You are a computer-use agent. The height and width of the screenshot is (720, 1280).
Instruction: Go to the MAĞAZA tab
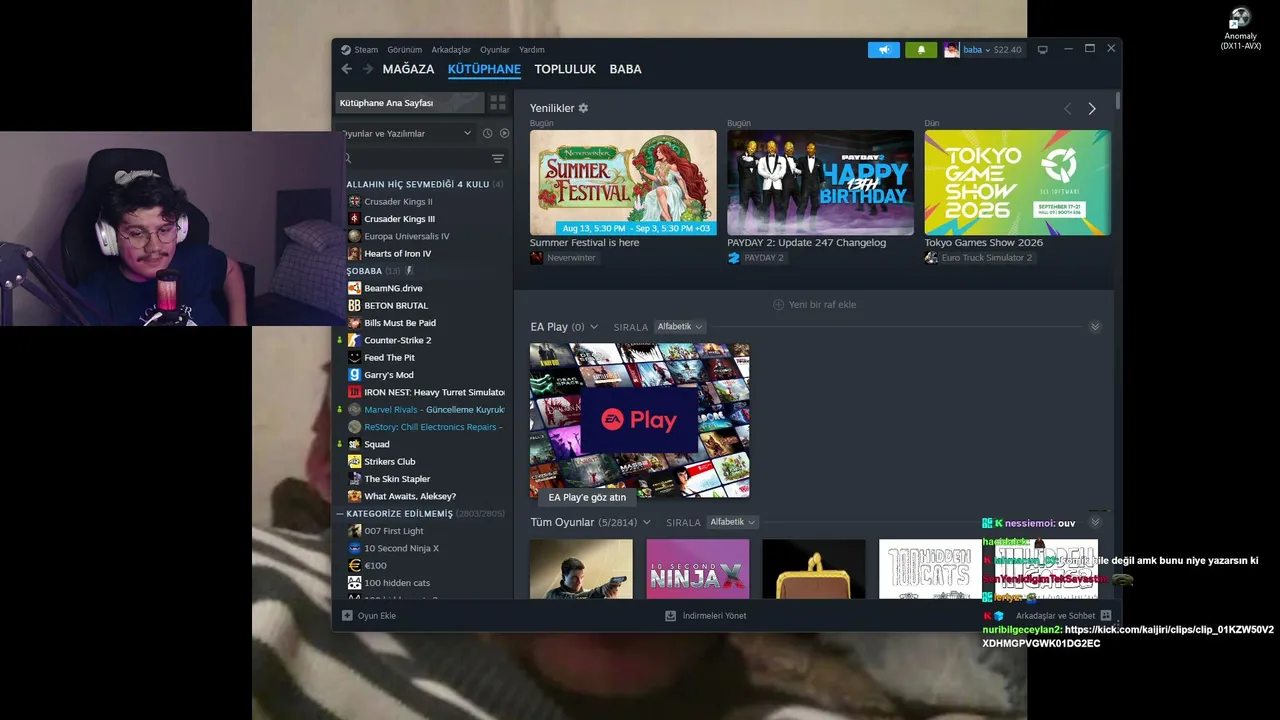(408, 69)
